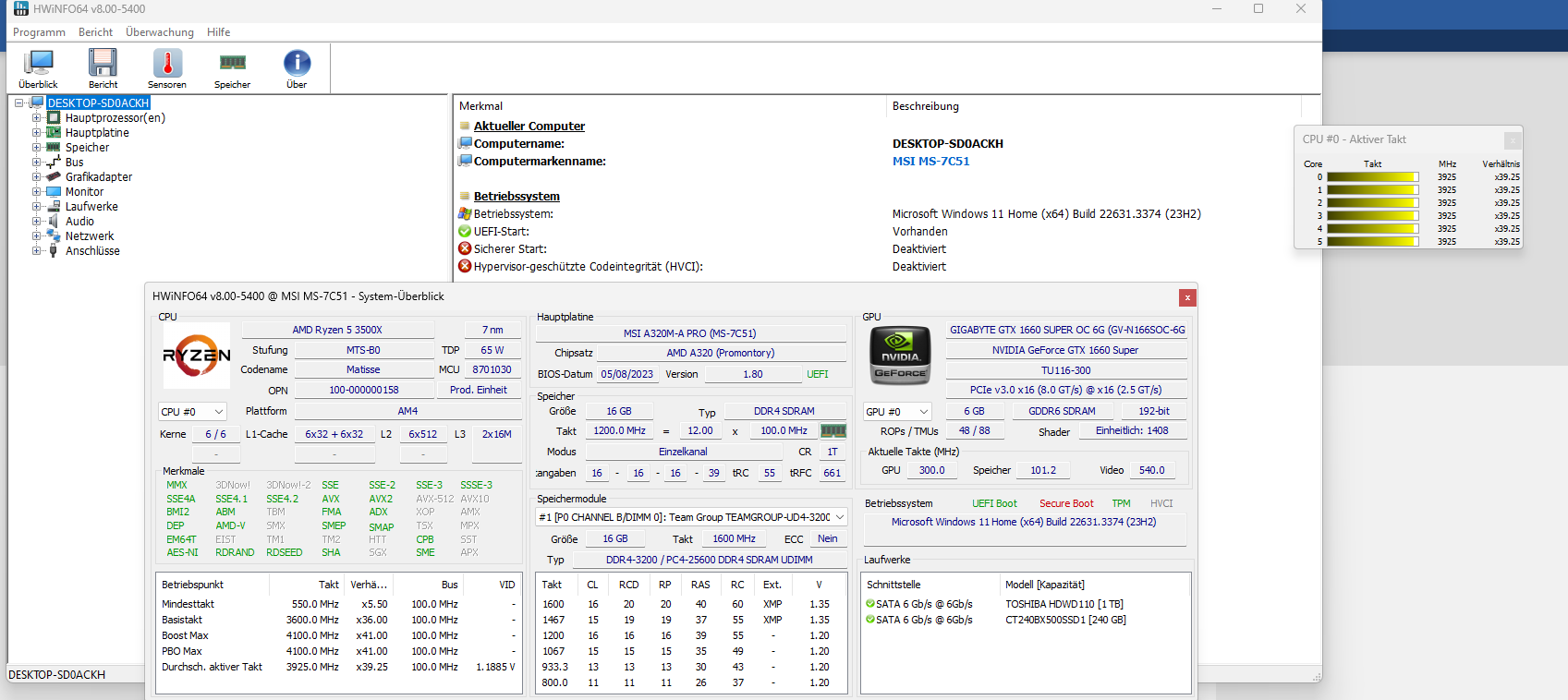
Task: Open the Hilfe menu
Action: pos(219,32)
